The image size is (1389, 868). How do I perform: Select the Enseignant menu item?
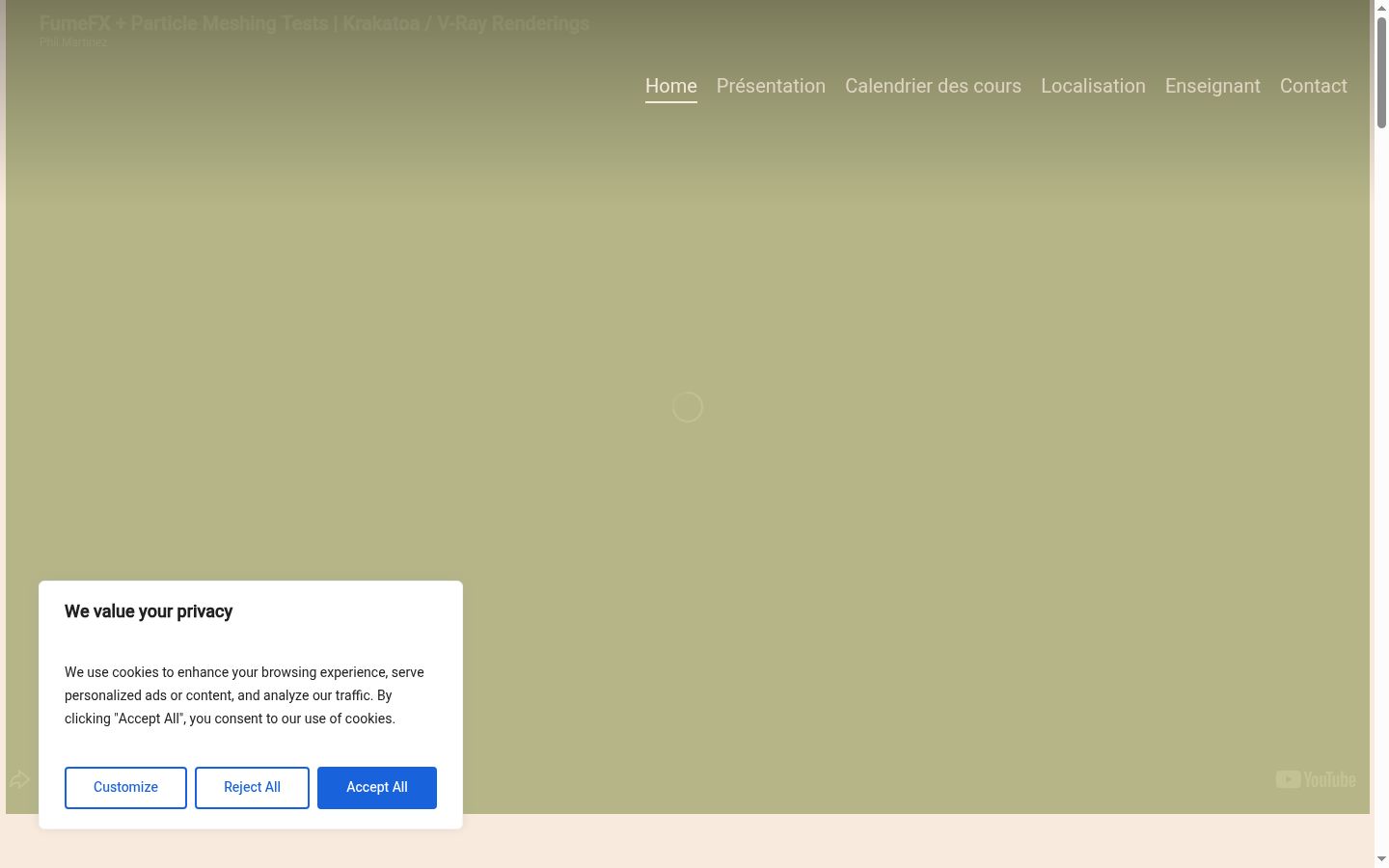point(1212,86)
